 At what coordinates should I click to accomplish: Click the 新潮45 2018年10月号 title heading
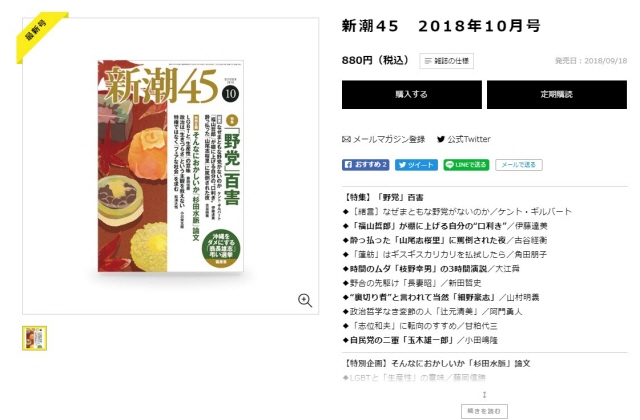[441, 26]
